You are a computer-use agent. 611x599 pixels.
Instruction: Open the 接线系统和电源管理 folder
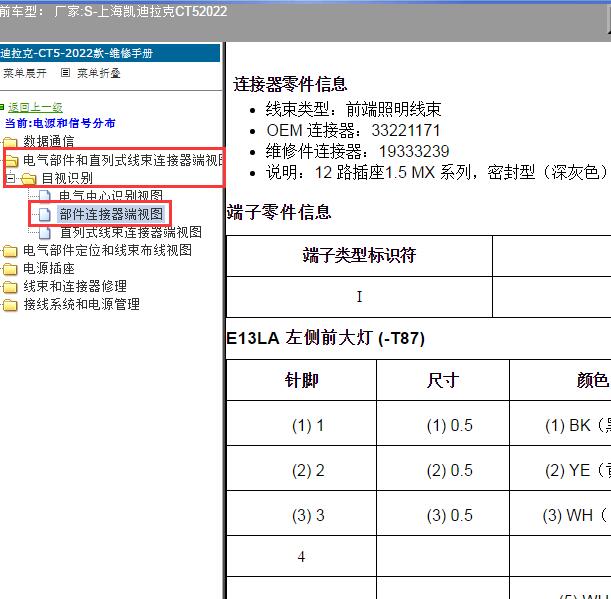[81, 304]
